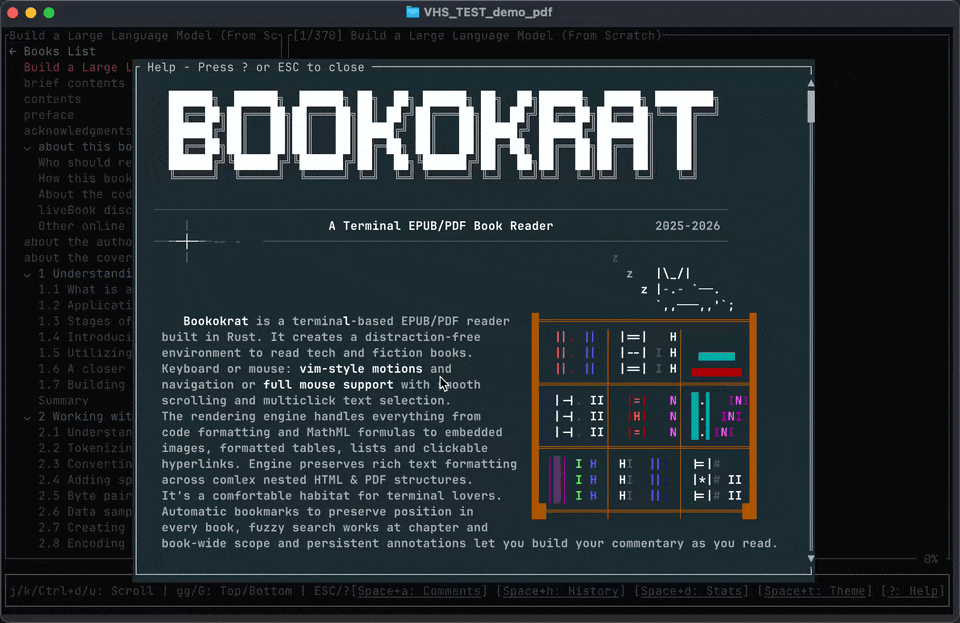The width and height of the screenshot is (960, 623).
Task: Click the bold 'Bookokrat' word in description
Action: click(216, 322)
